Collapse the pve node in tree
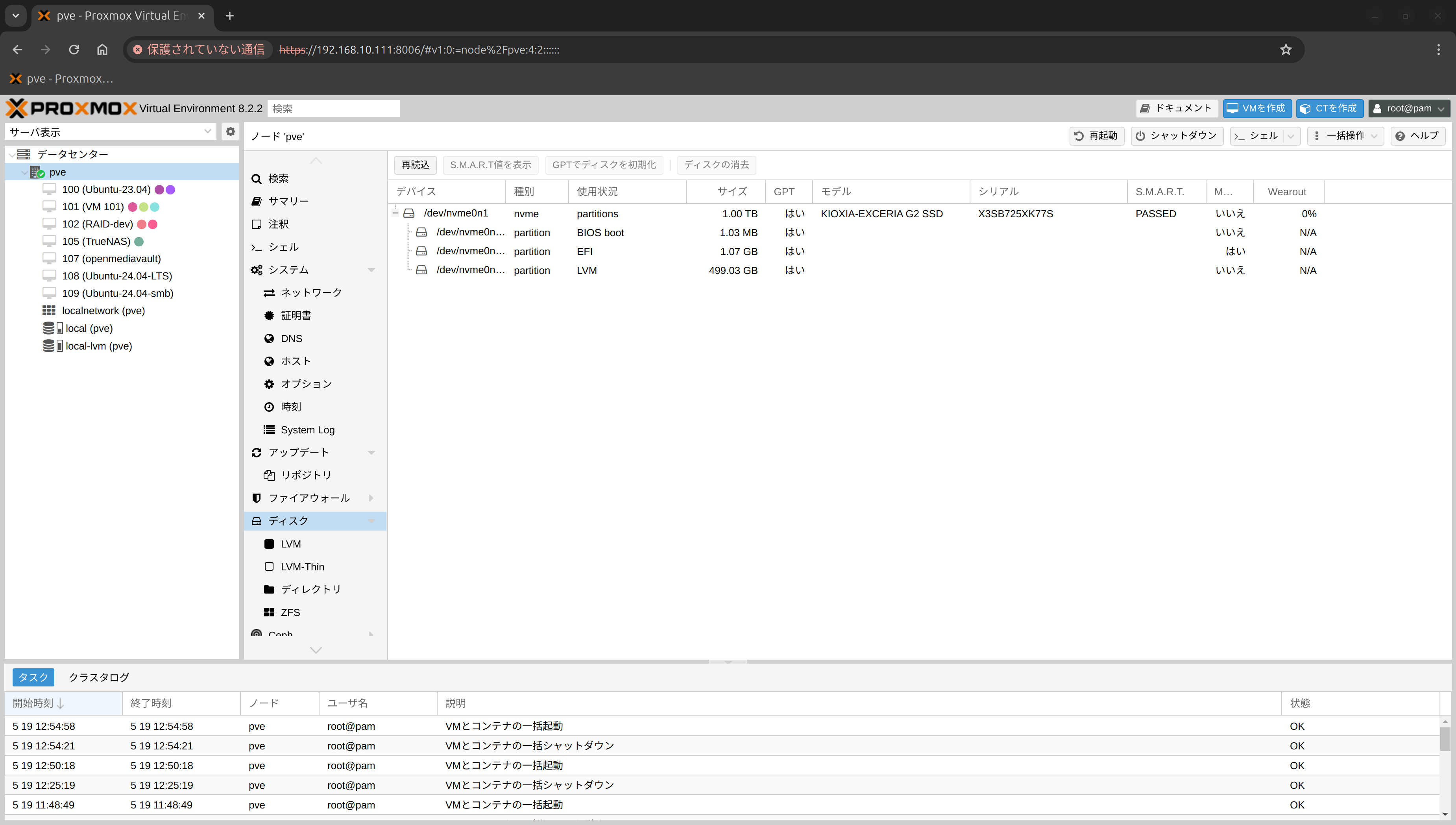The width and height of the screenshot is (1456, 825). pyautogui.click(x=24, y=172)
